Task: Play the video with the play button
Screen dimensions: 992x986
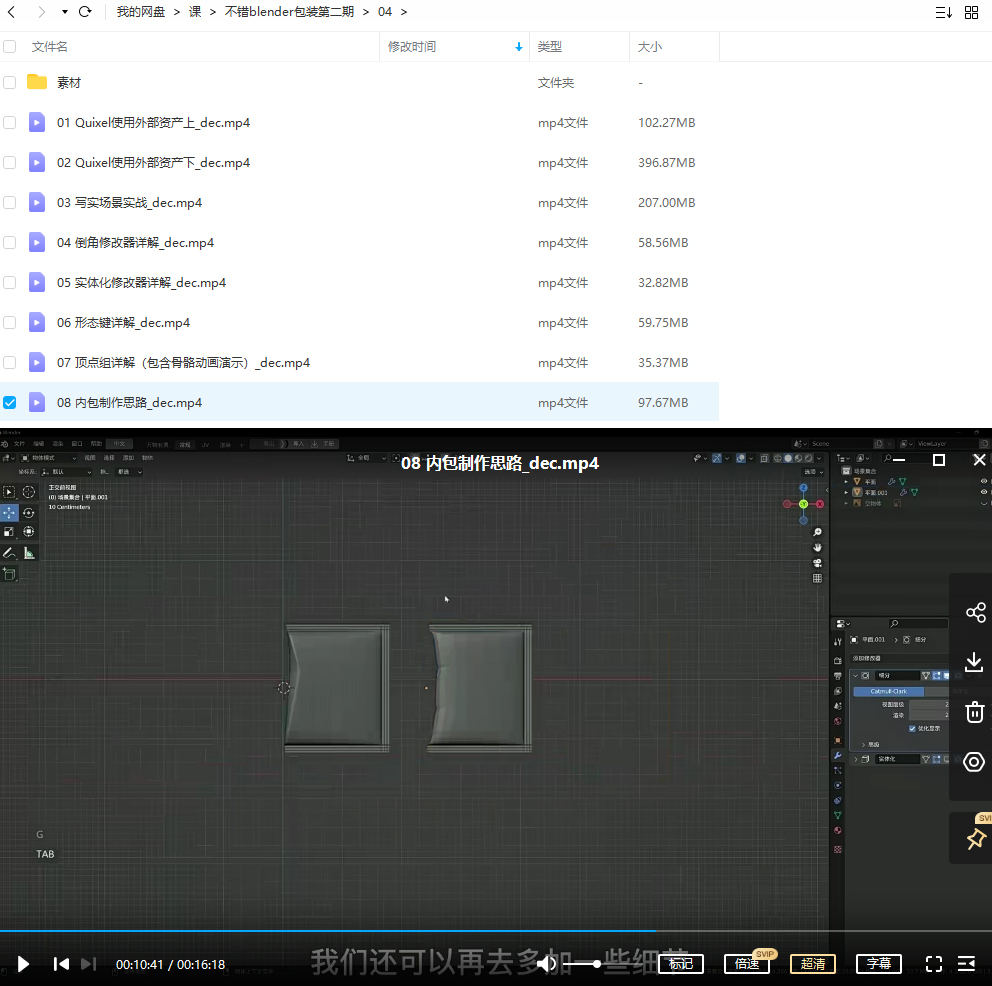Action: click(x=23, y=964)
